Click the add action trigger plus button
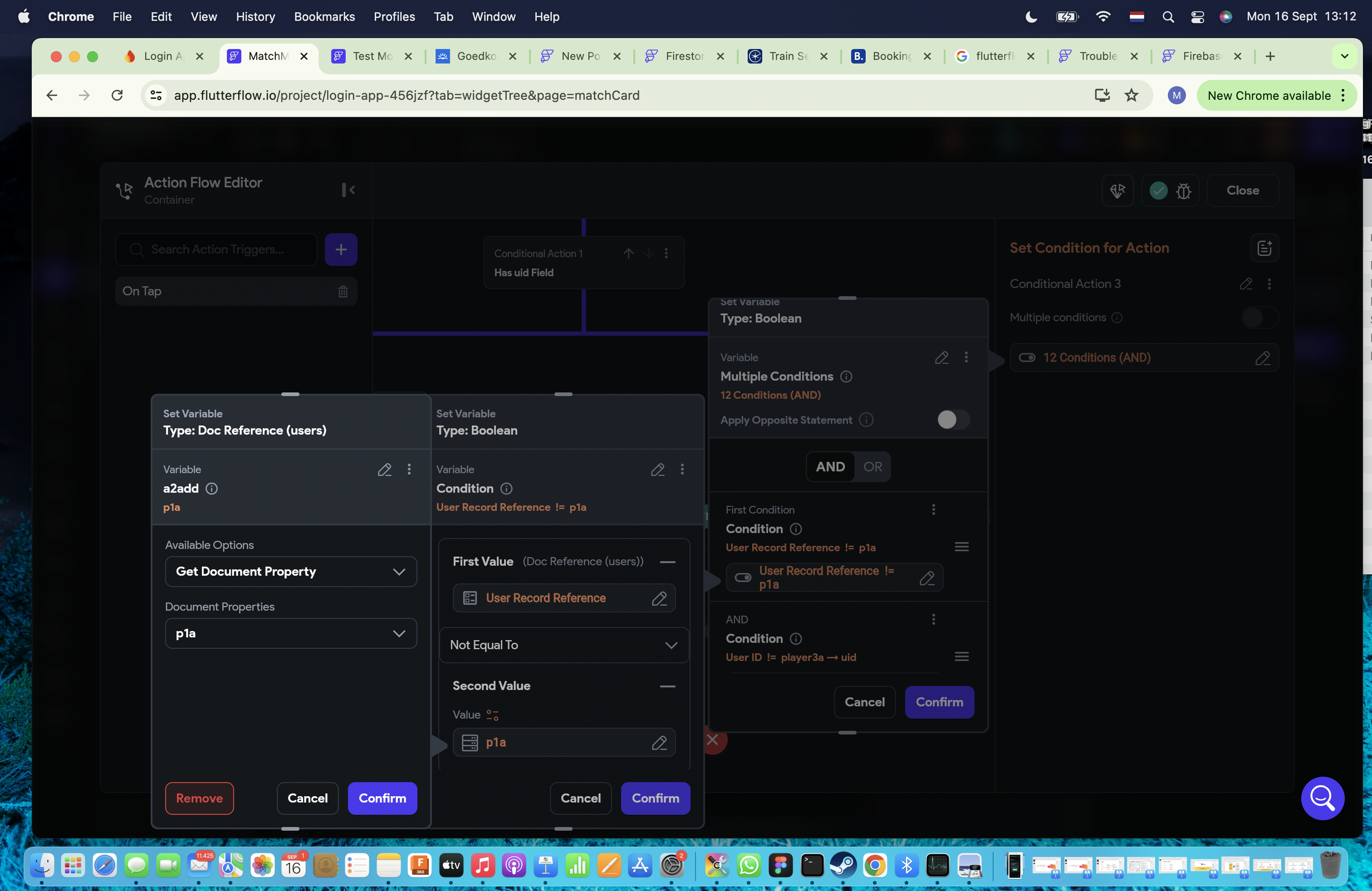 341,250
